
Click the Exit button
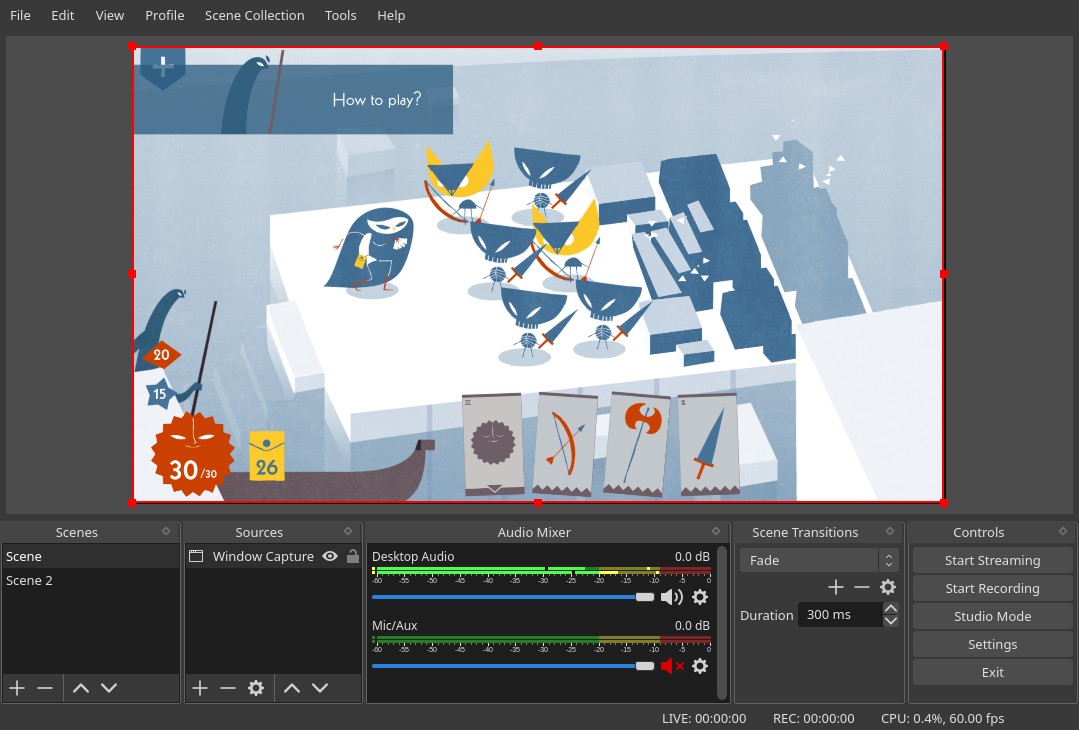992,672
